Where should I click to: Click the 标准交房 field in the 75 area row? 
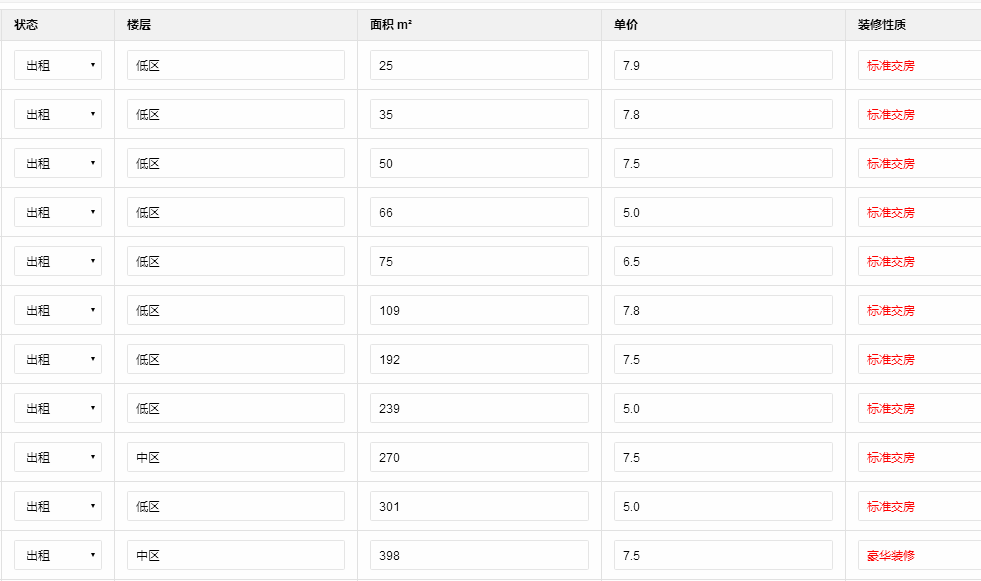tap(919, 261)
